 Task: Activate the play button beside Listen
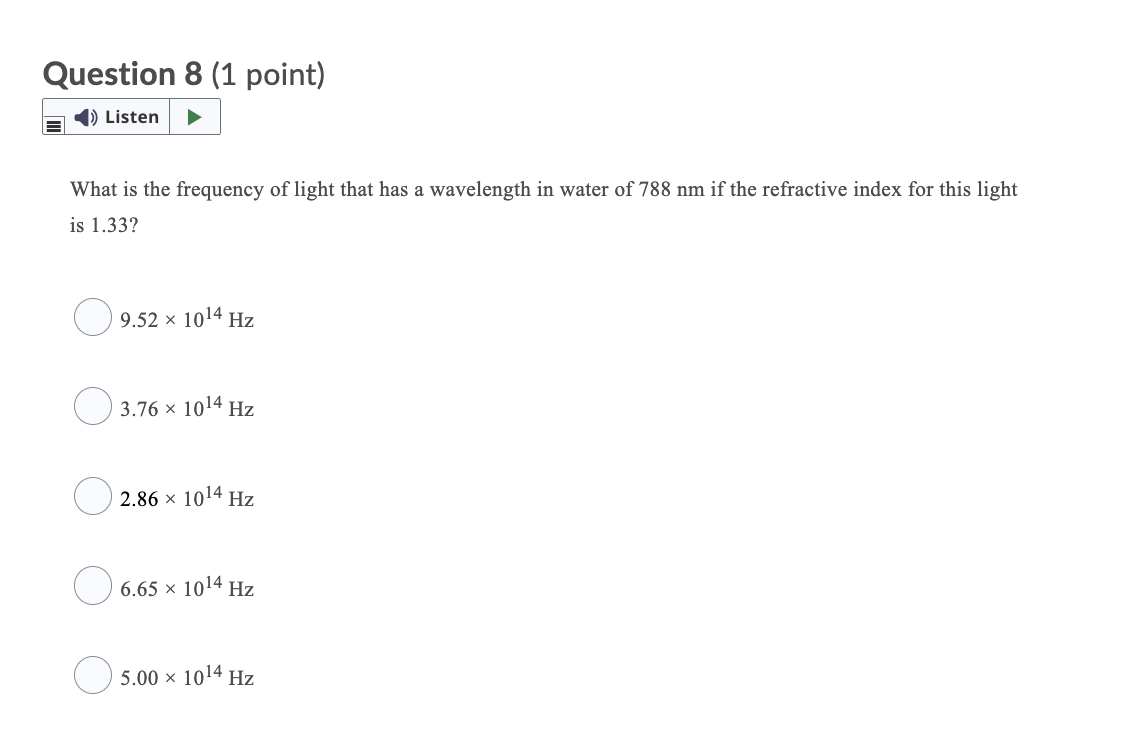(x=196, y=117)
